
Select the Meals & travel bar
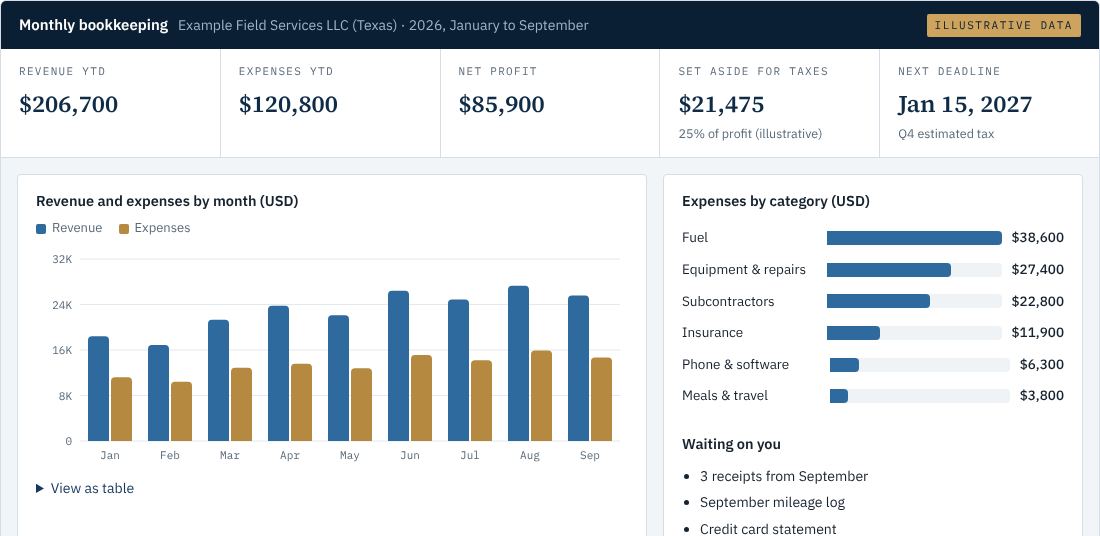coord(838,396)
